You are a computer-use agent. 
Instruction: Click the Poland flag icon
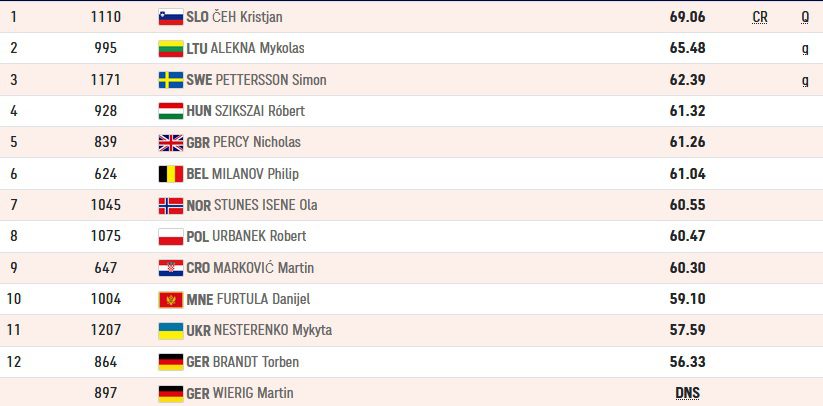pyautogui.click(x=171, y=236)
